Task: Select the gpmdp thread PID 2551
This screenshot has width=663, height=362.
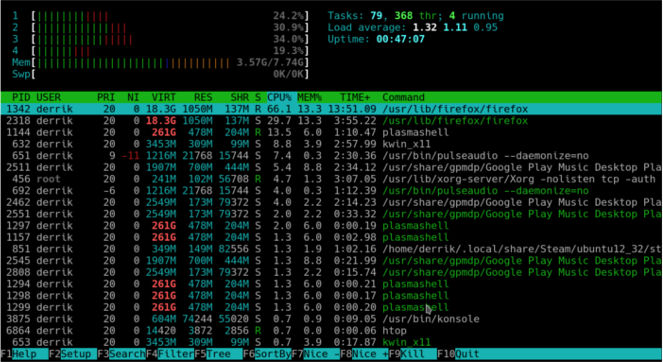Action: tap(332, 214)
